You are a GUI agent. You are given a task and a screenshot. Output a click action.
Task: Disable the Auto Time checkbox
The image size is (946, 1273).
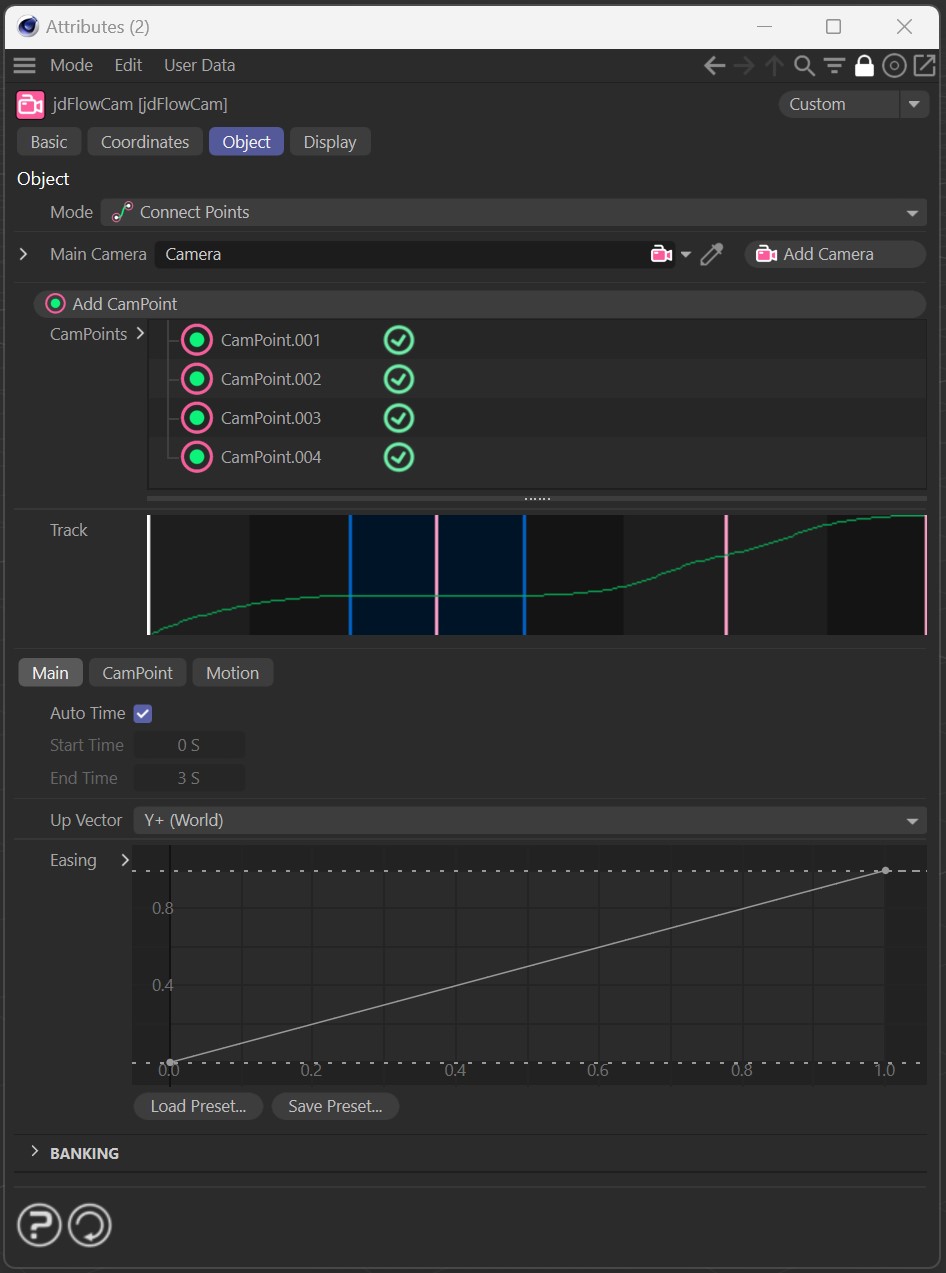pos(142,714)
